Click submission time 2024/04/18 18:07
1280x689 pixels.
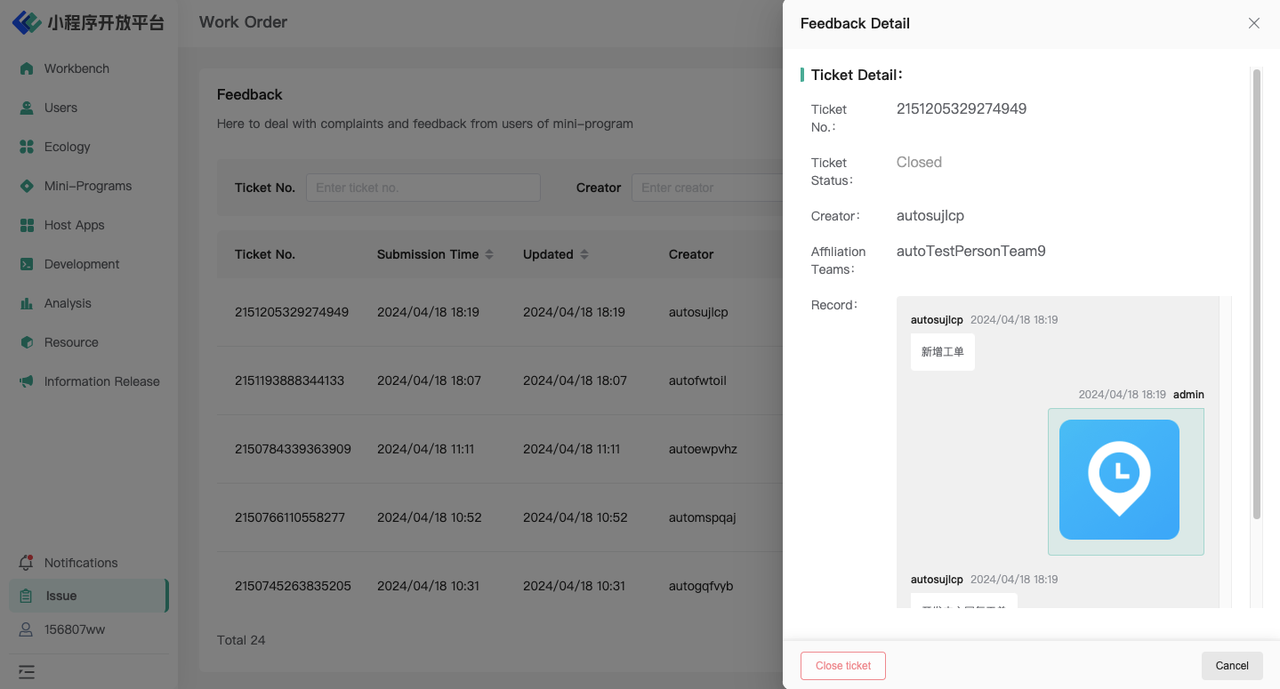[x=429, y=381]
